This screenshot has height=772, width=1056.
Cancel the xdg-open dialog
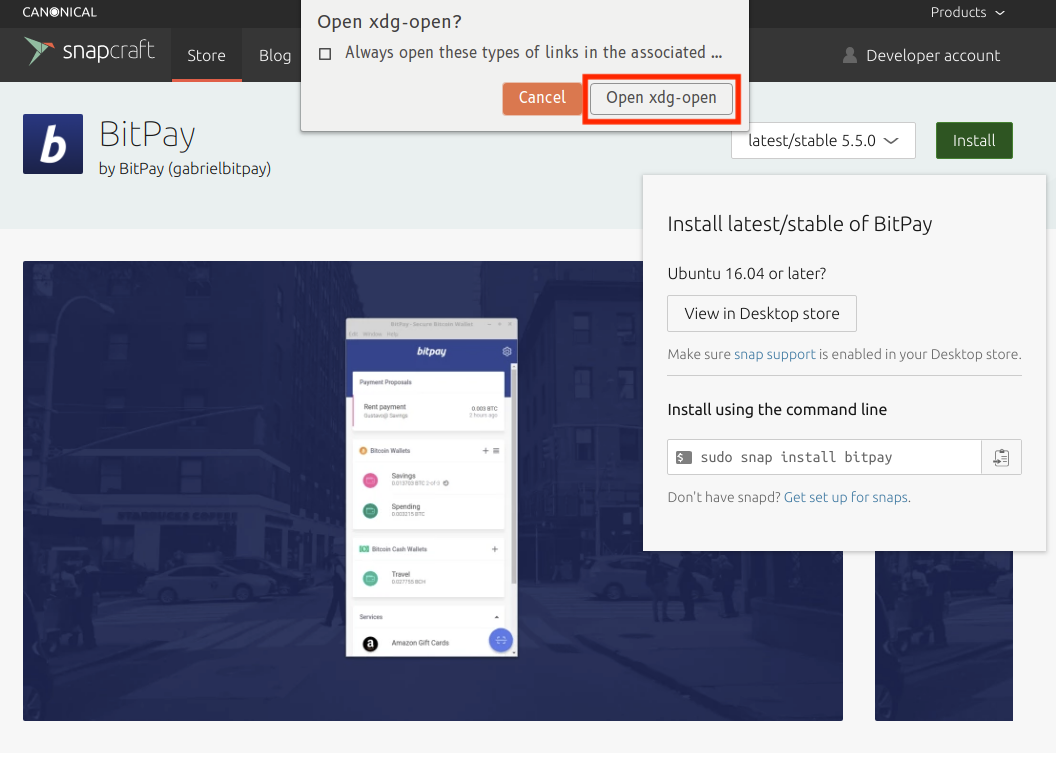pyautogui.click(x=541, y=98)
